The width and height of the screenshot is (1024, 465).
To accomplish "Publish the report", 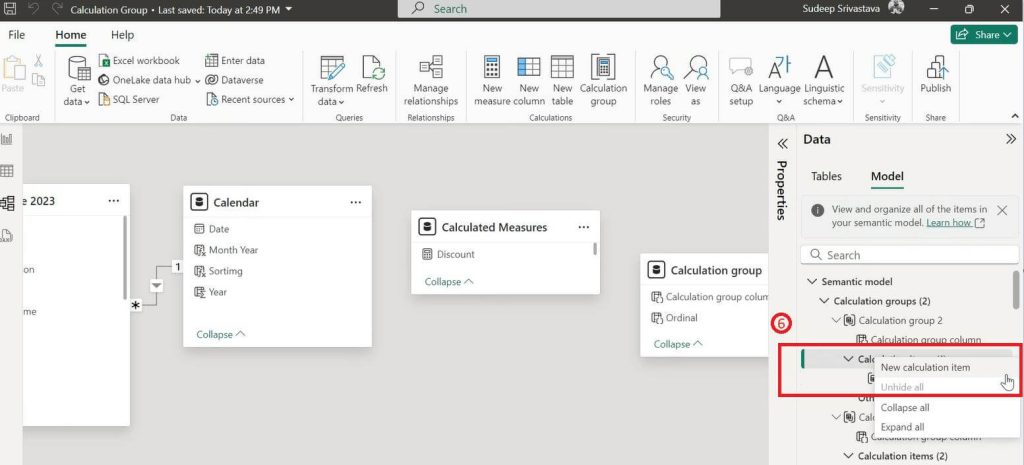I will point(936,75).
